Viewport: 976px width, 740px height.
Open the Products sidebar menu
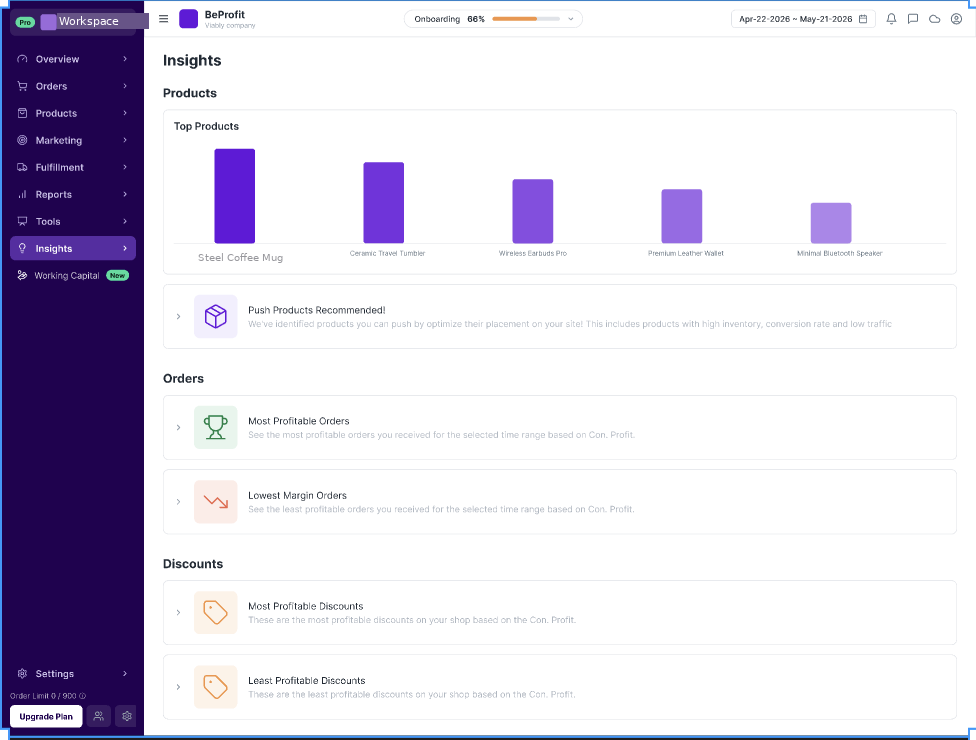tap(73, 113)
